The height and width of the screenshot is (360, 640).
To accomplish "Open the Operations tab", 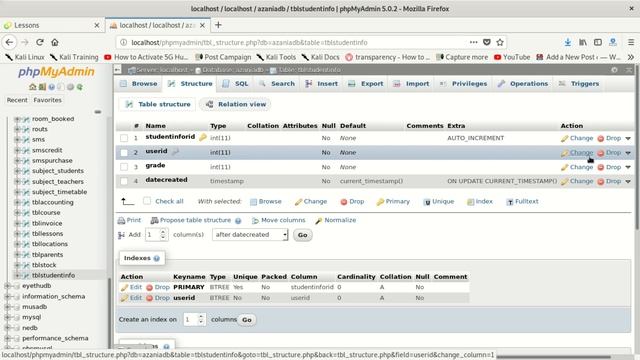I will [523, 84].
